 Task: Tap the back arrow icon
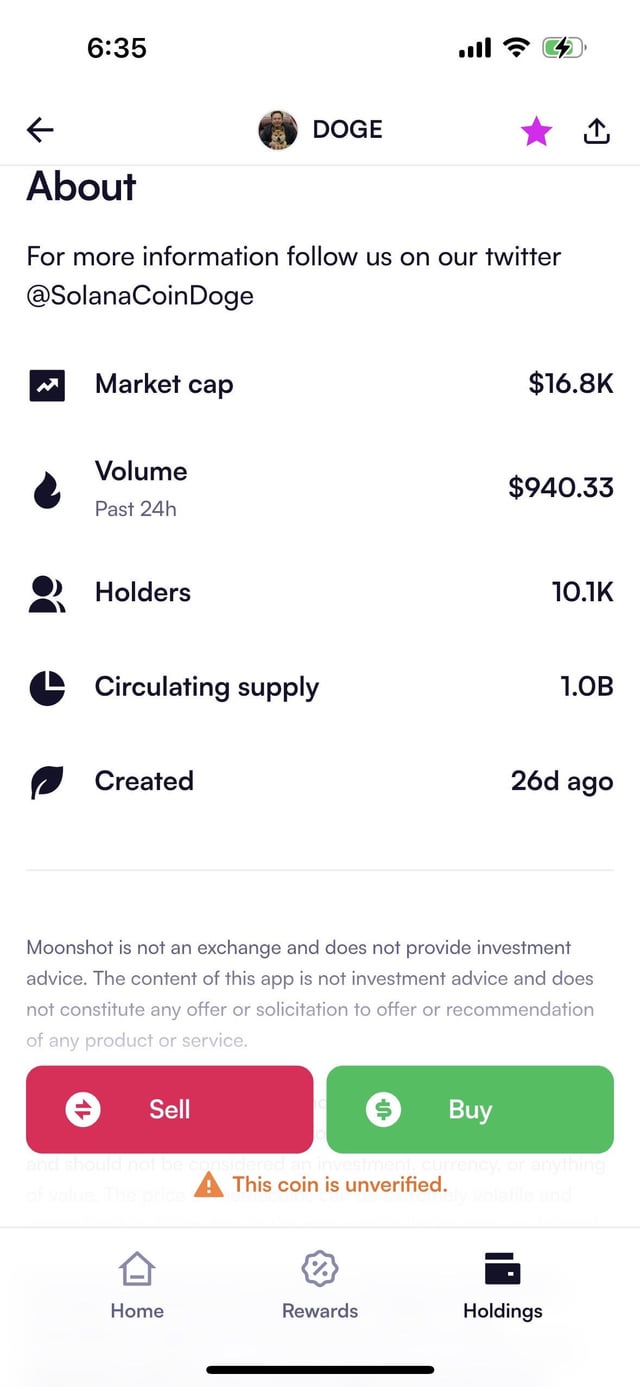41,130
